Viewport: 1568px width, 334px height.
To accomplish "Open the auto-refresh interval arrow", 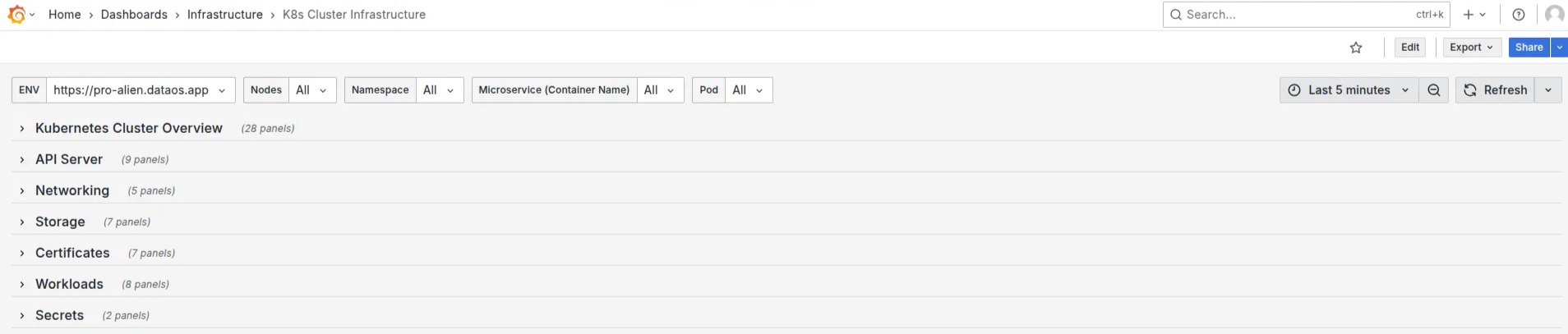I will 1548,90.
